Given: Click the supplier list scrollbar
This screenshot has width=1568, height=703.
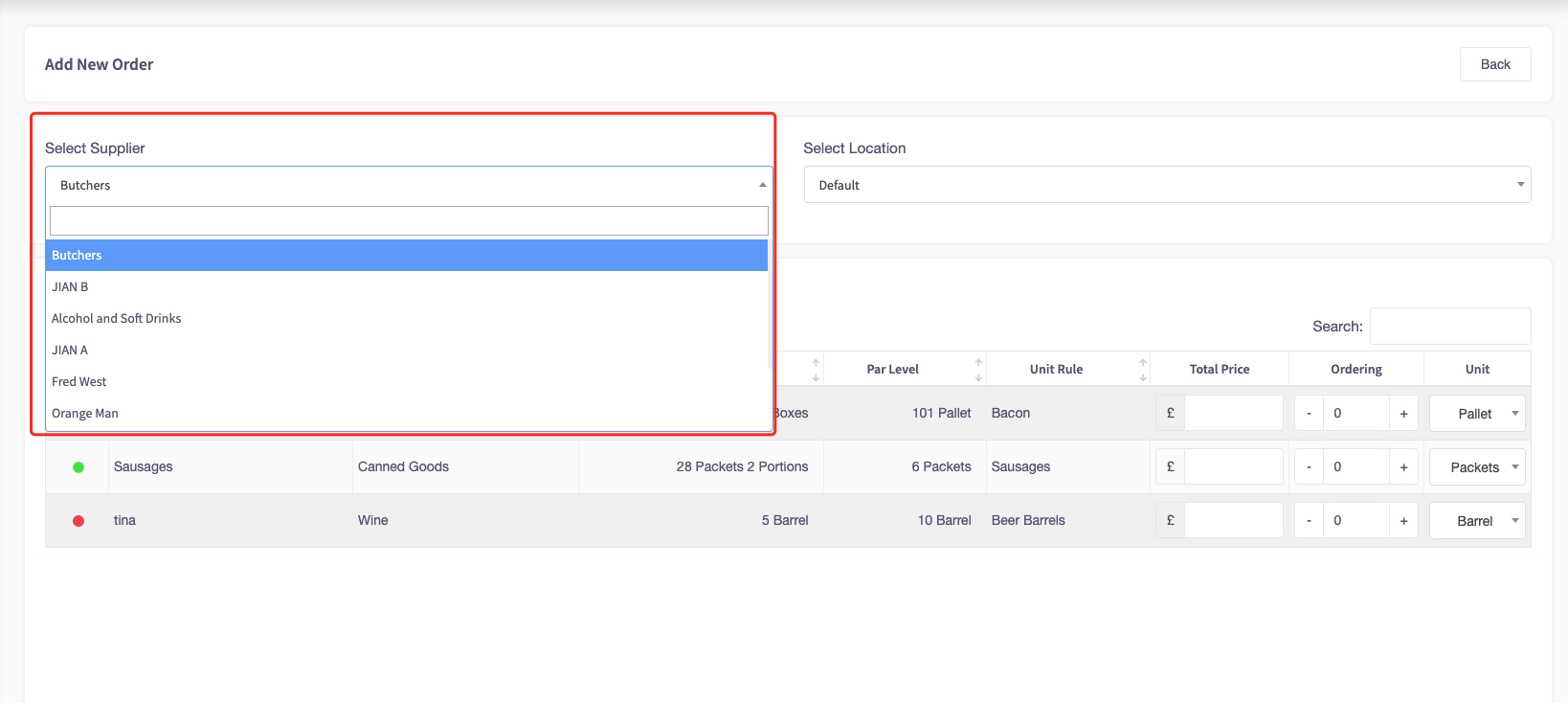Looking at the screenshot, I should click(771, 305).
